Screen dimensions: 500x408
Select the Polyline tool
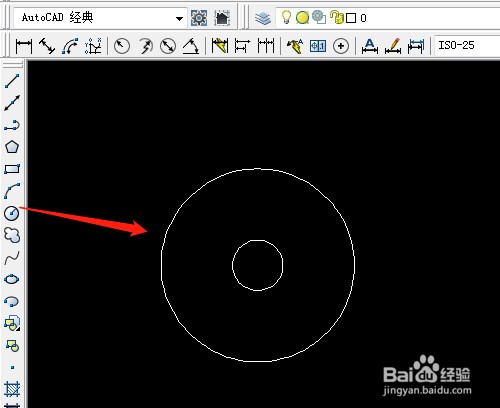[x=12, y=125]
